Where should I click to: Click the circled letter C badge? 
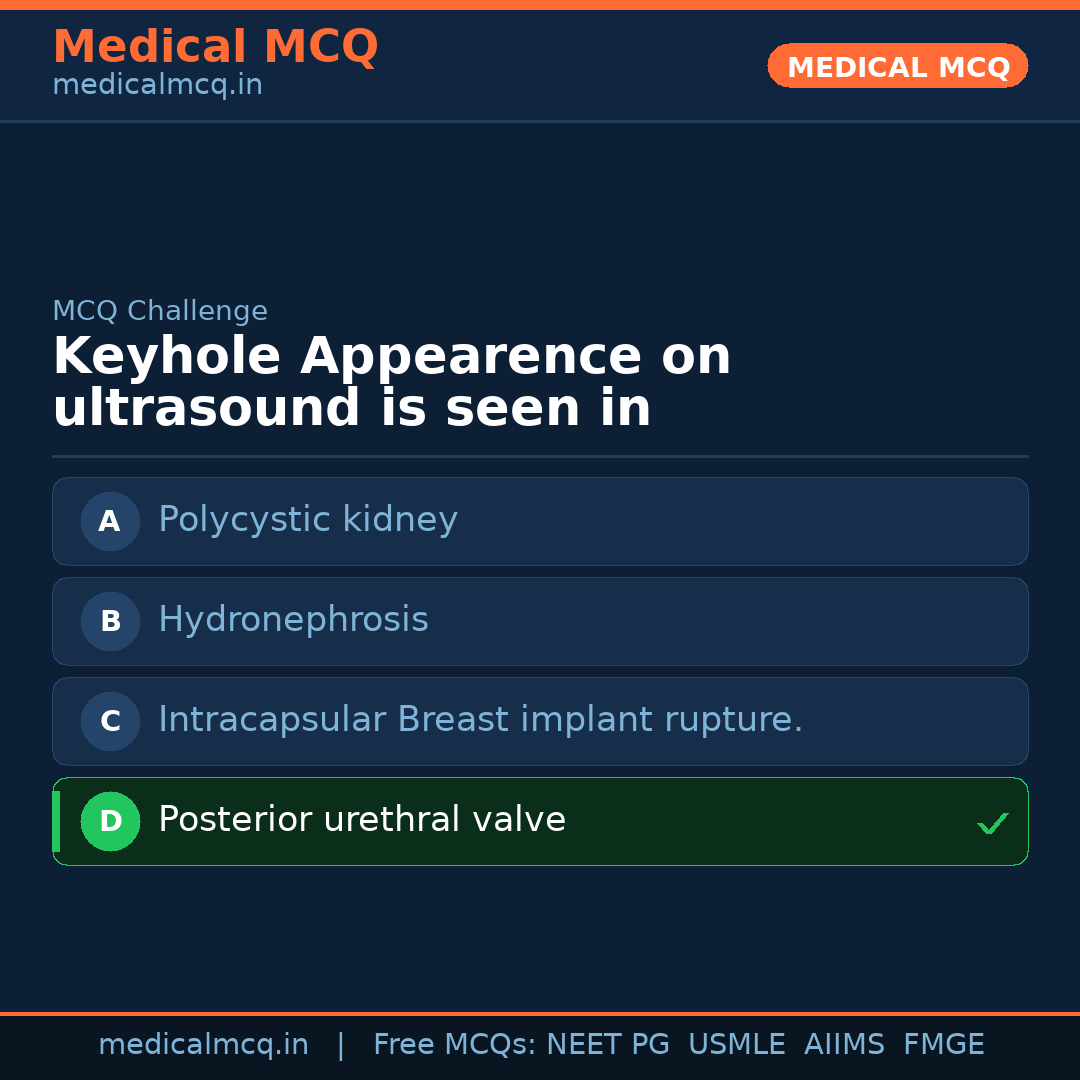pyautogui.click(x=110, y=721)
